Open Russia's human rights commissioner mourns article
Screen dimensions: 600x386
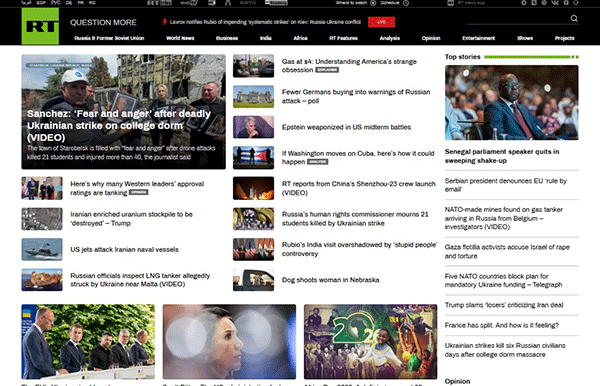click(355, 219)
